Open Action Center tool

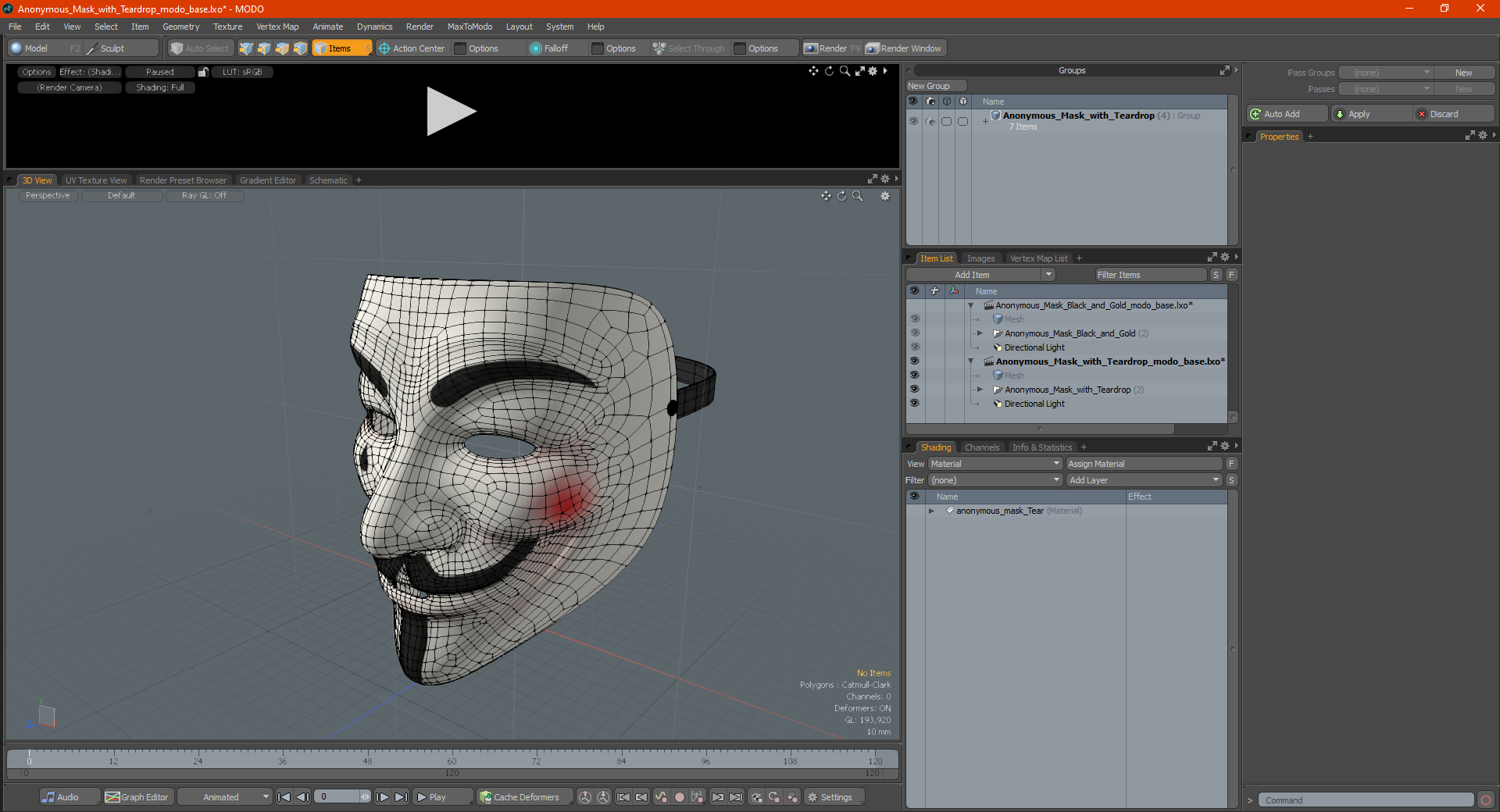click(412, 48)
